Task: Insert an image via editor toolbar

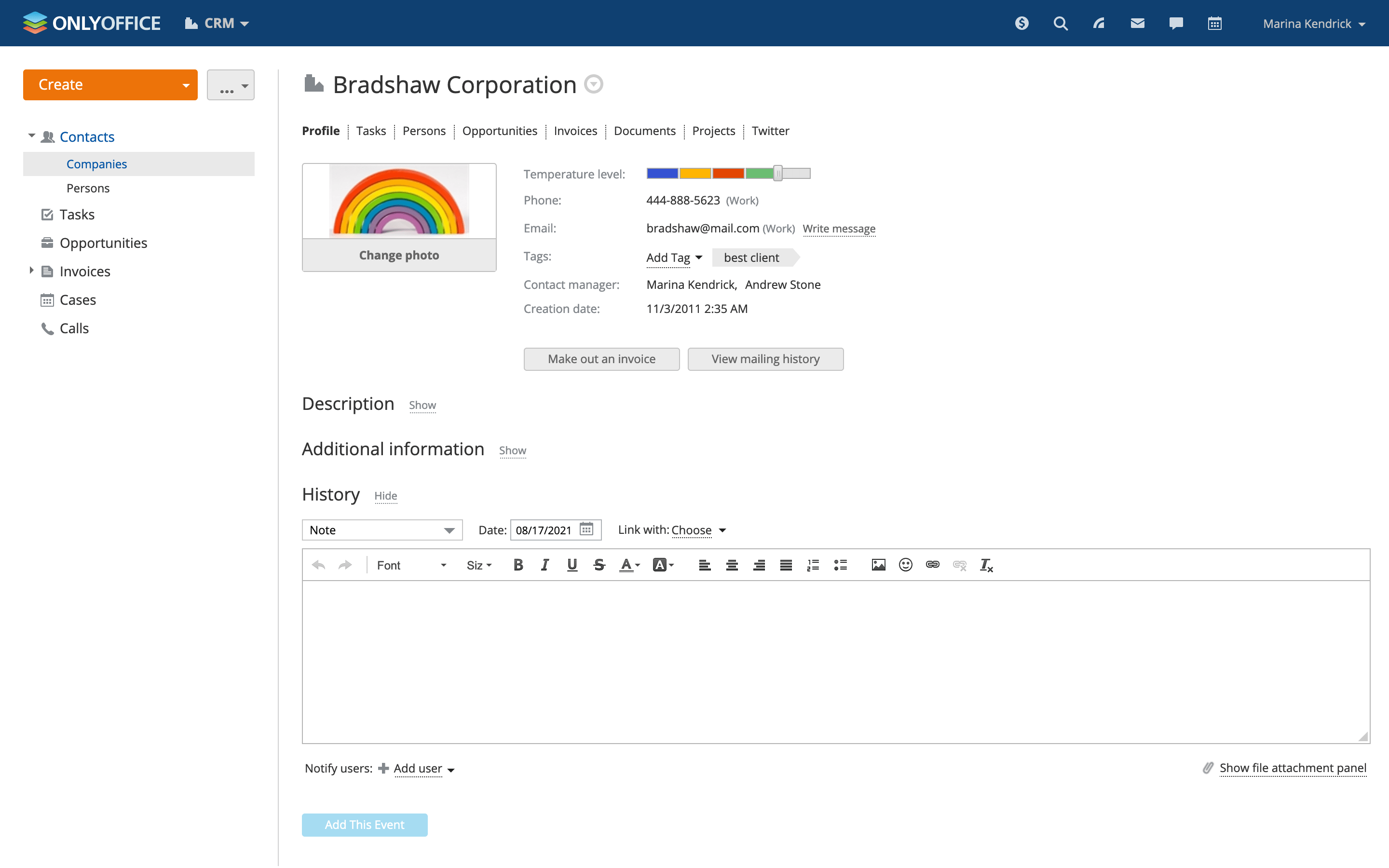Action: 878,565
